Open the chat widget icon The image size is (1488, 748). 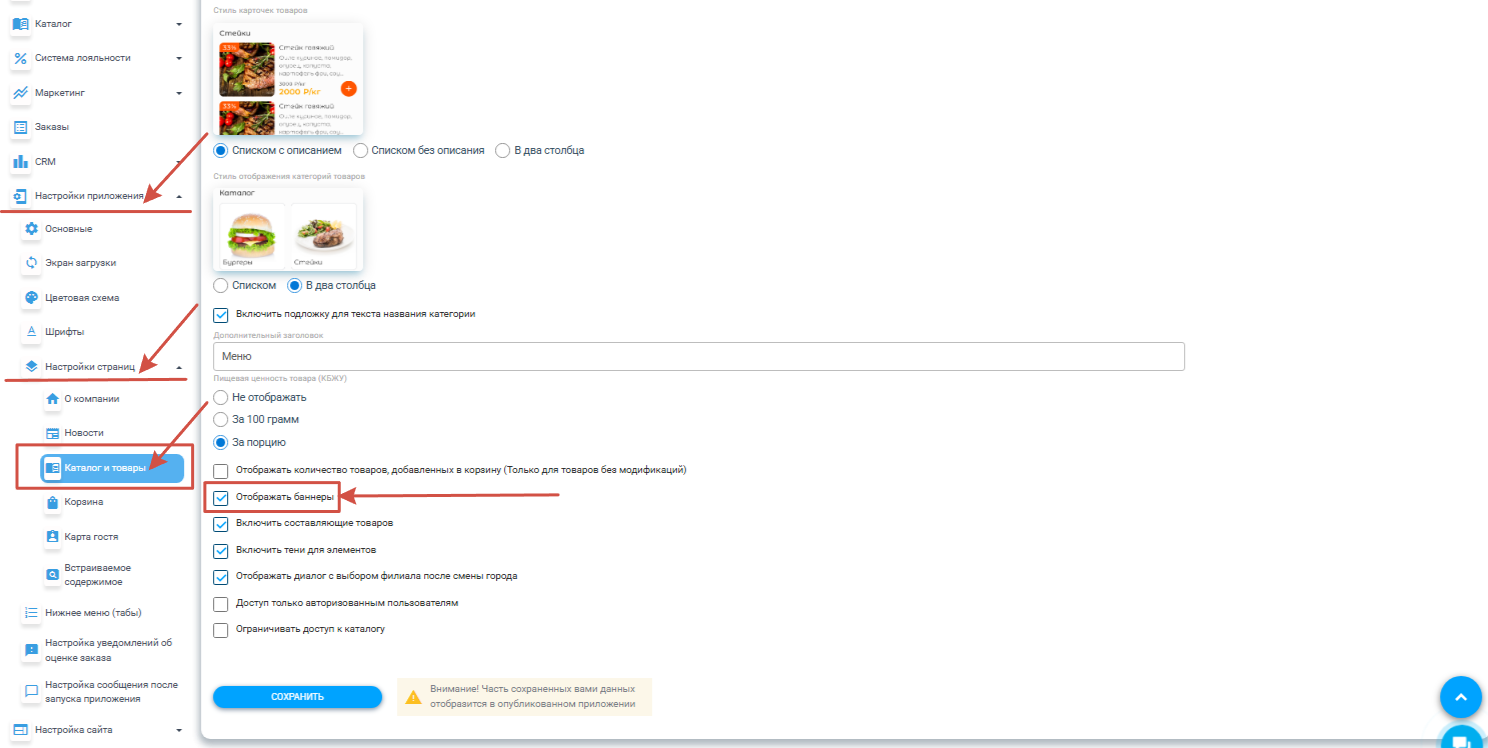1460,740
